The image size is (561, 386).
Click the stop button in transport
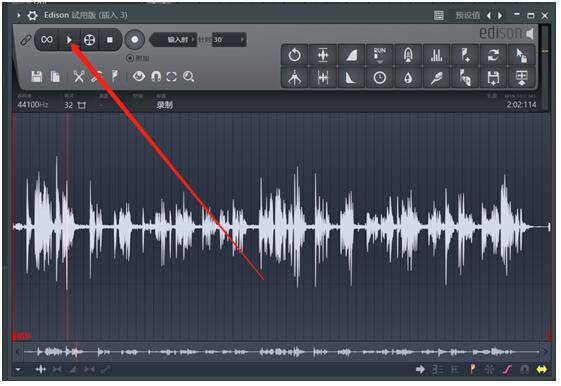110,40
